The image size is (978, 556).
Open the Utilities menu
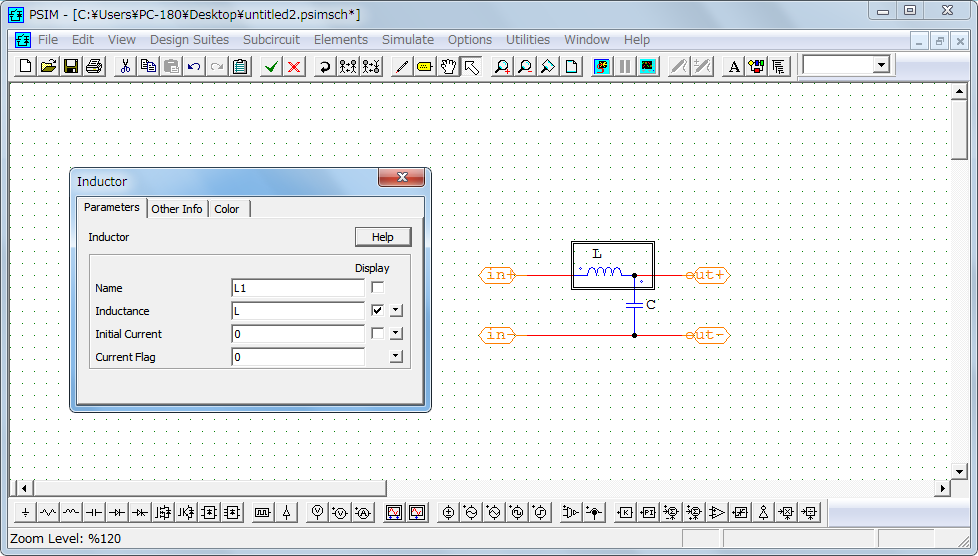click(x=528, y=39)
